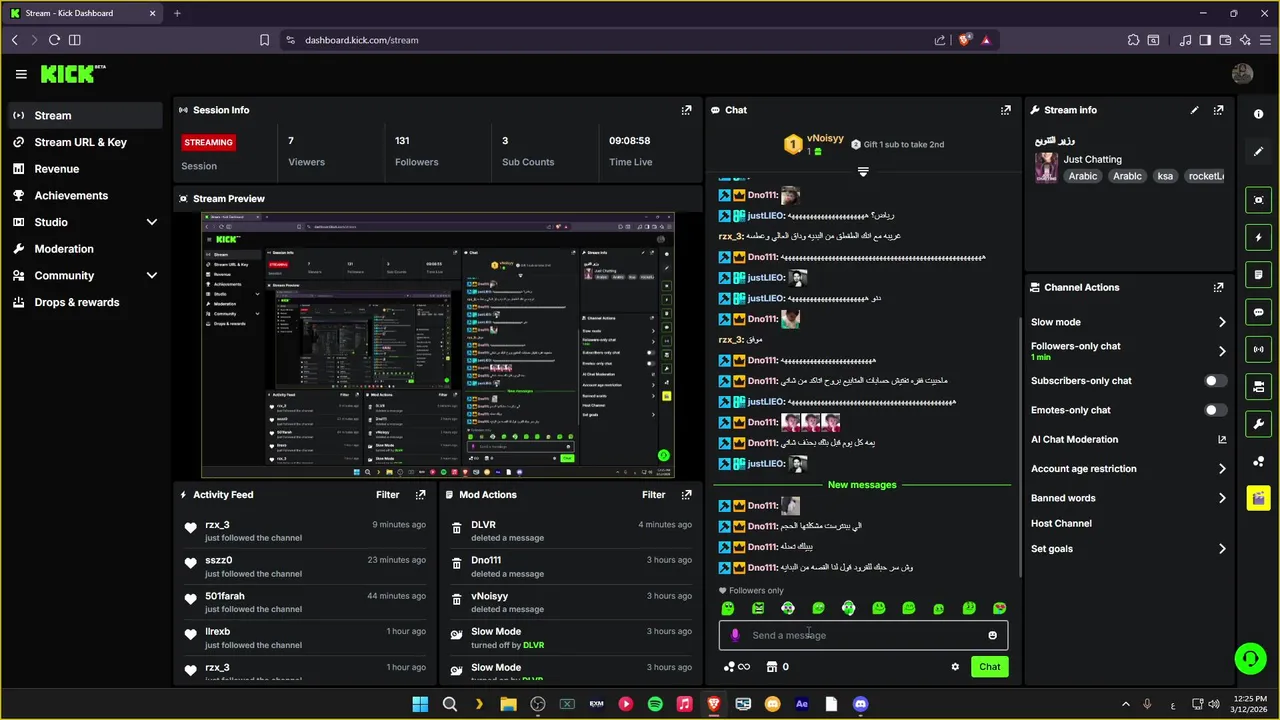
Task: Click the document icon in right sidebar
Action: [x=1258, y=275]
